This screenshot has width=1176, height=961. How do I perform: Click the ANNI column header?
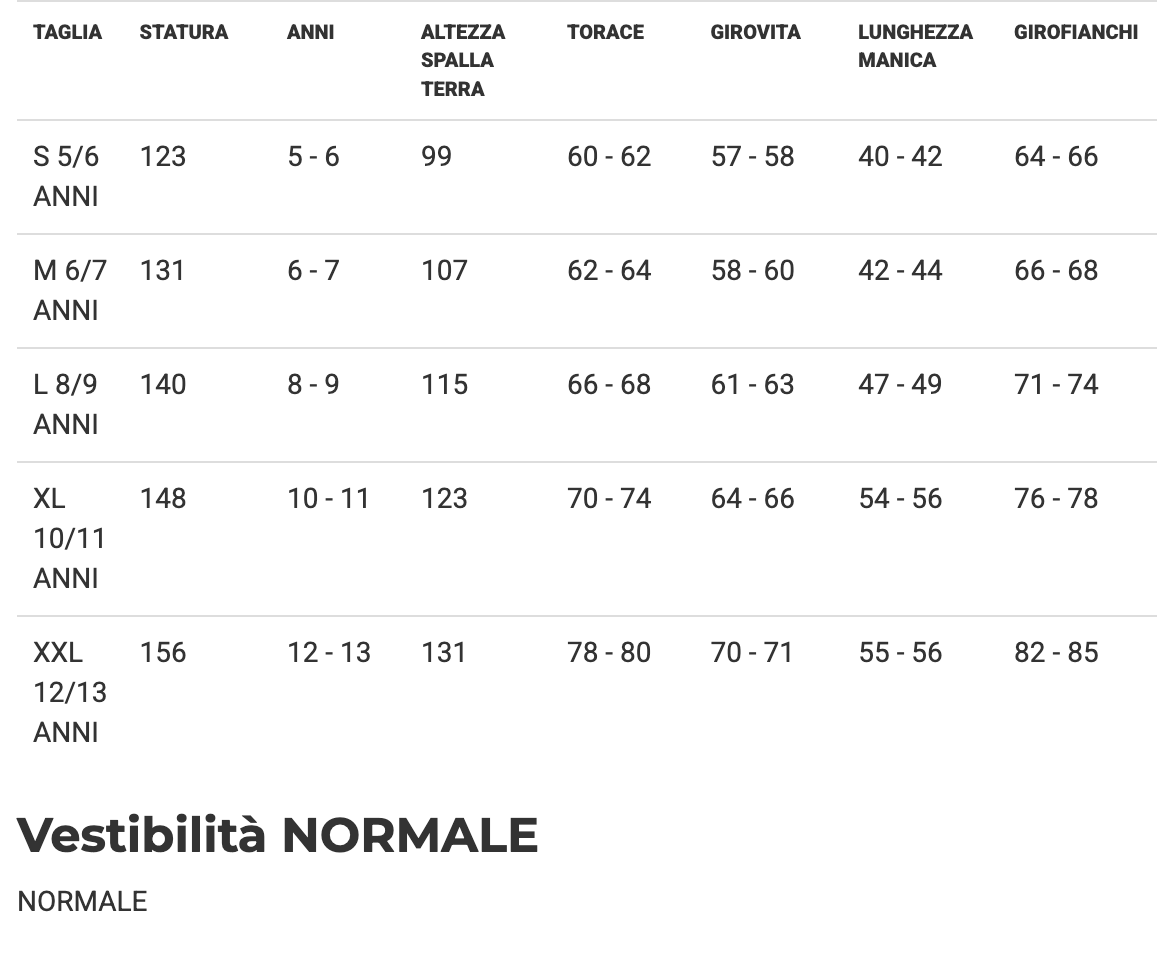pyautogui.click(x=310, y=32)
